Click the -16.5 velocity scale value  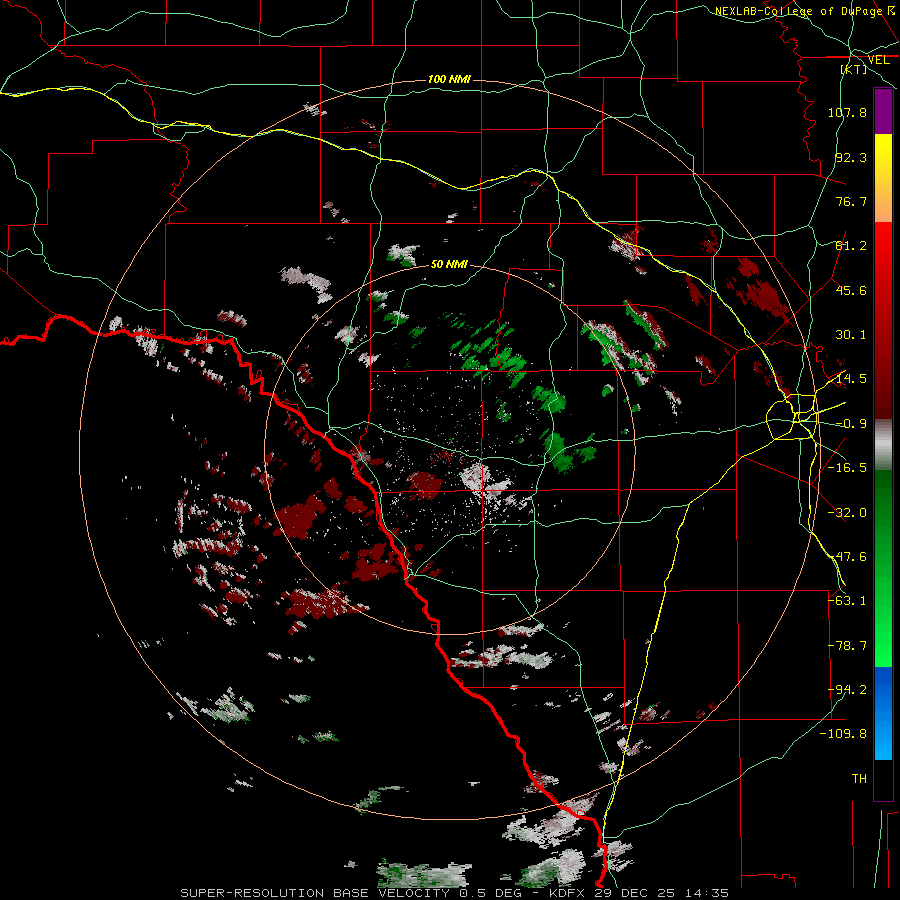[847, 468]
